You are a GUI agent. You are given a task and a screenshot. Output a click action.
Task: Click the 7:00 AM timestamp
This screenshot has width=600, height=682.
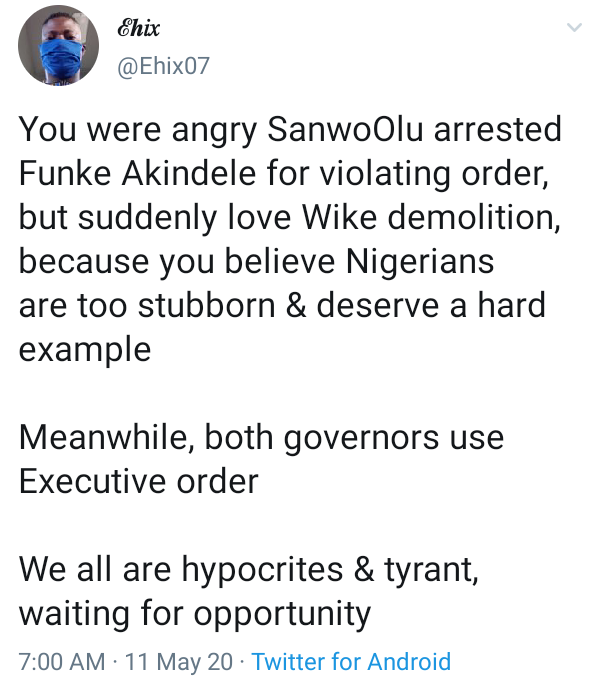click(61, 661)
